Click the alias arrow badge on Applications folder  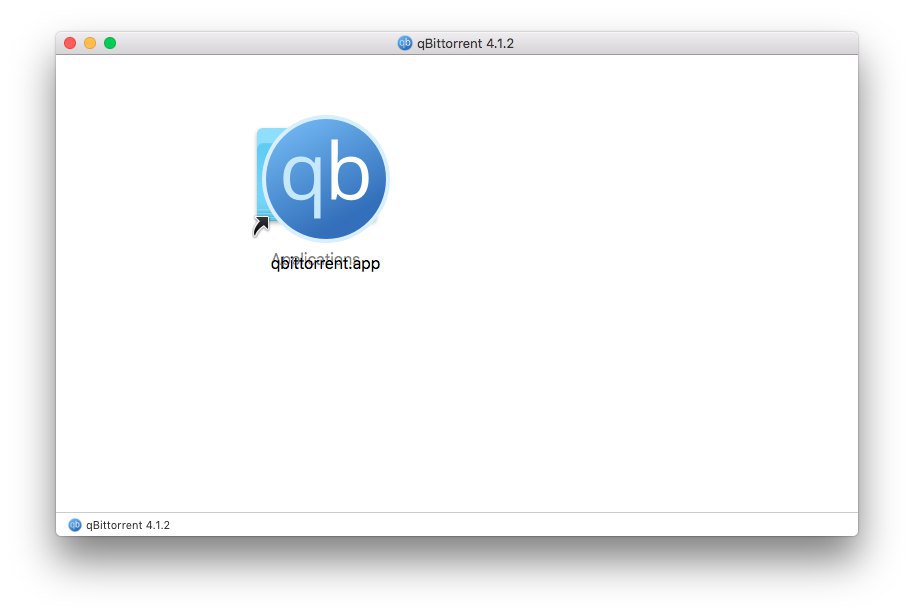click(x=261, y=226)
